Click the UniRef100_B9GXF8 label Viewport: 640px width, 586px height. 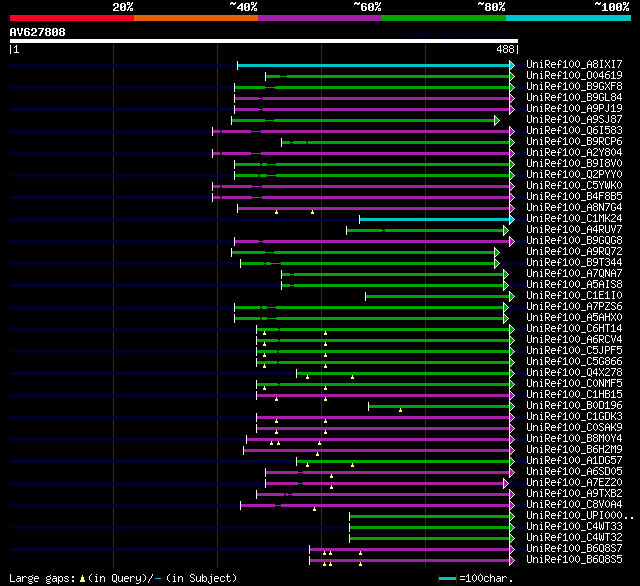(x=574, y=87)
